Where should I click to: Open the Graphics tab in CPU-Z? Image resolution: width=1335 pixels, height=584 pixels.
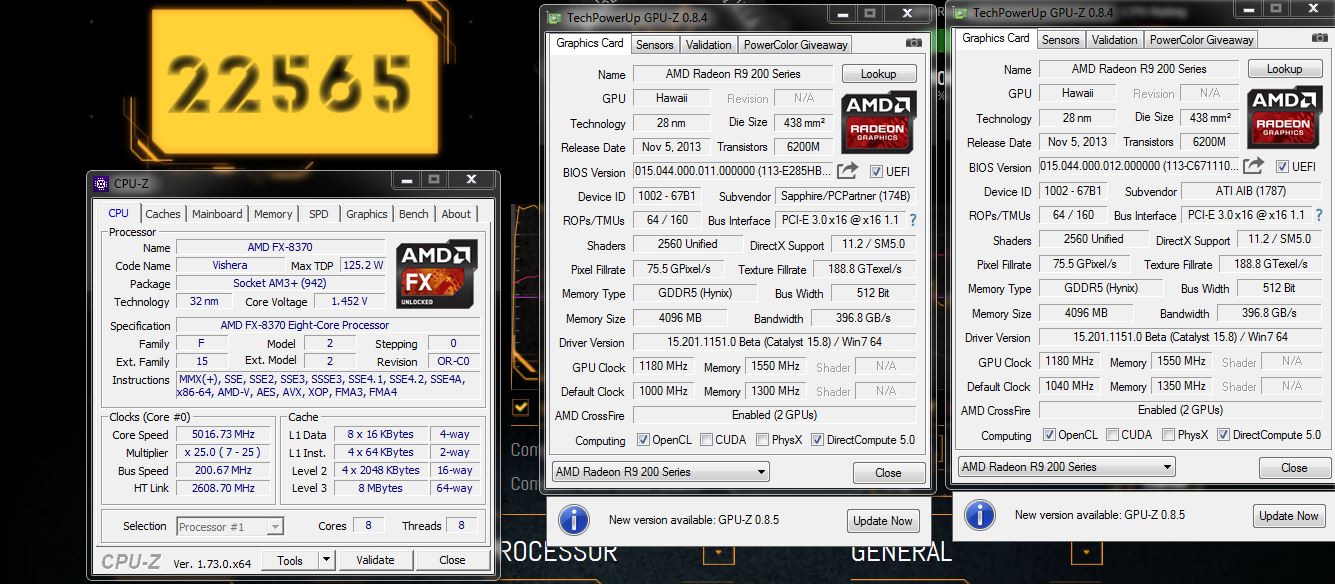(367, 214)
